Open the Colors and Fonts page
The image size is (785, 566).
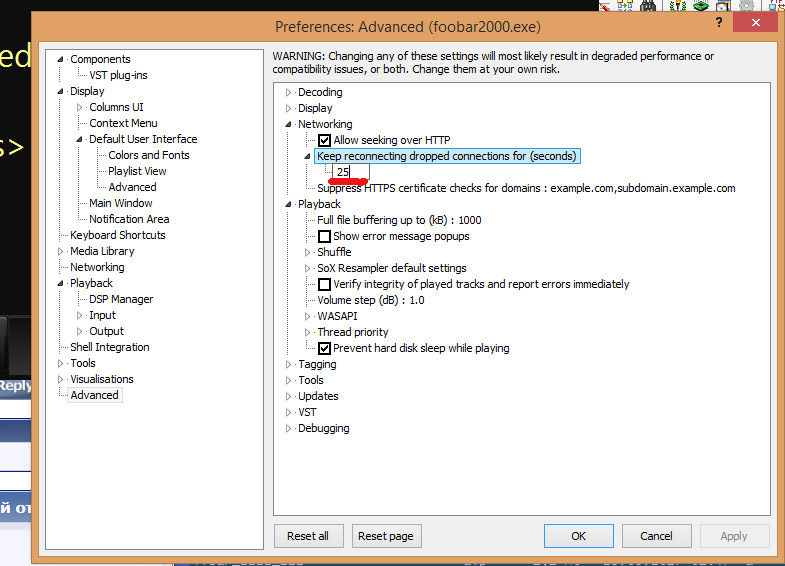point(149,155)
